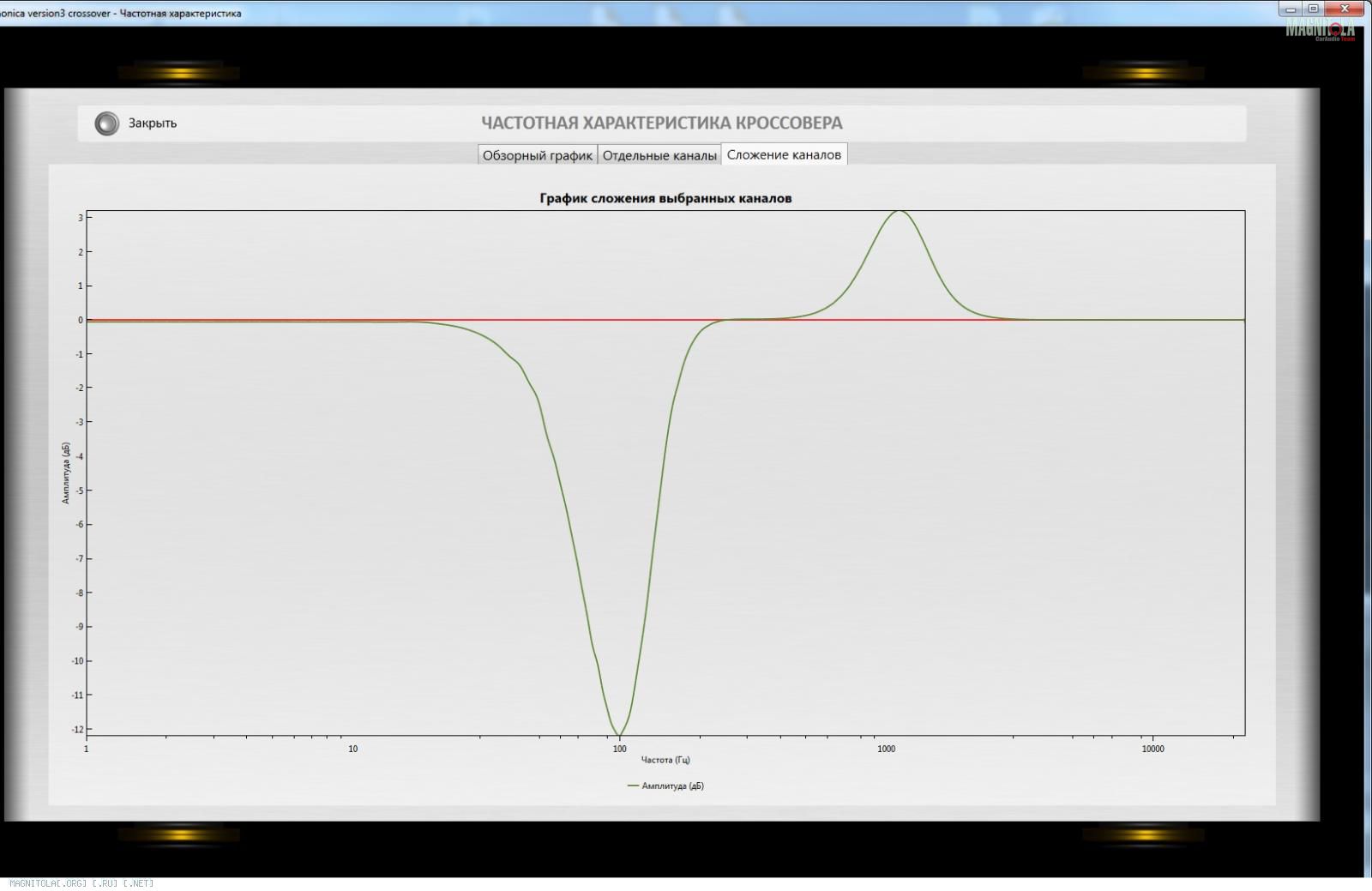
Task: Click the Амплитуда (дБ) legend entry
Action: pos(666,786)
